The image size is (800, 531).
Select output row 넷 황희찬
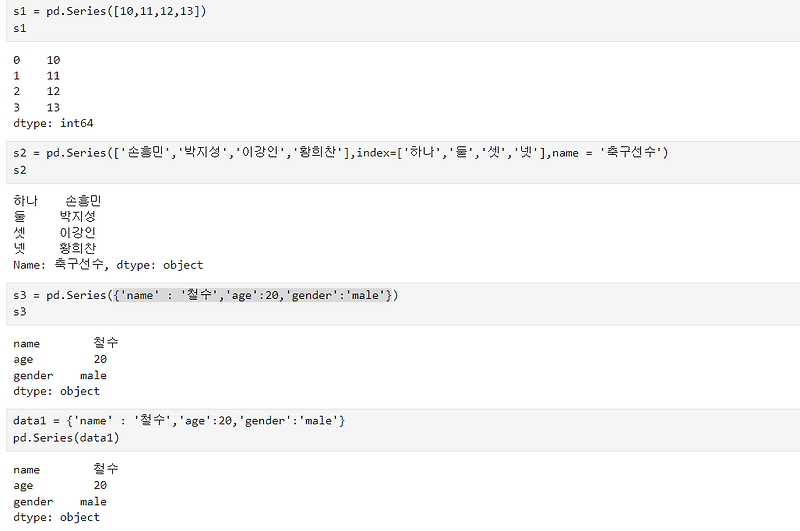[x=55, y=248]
